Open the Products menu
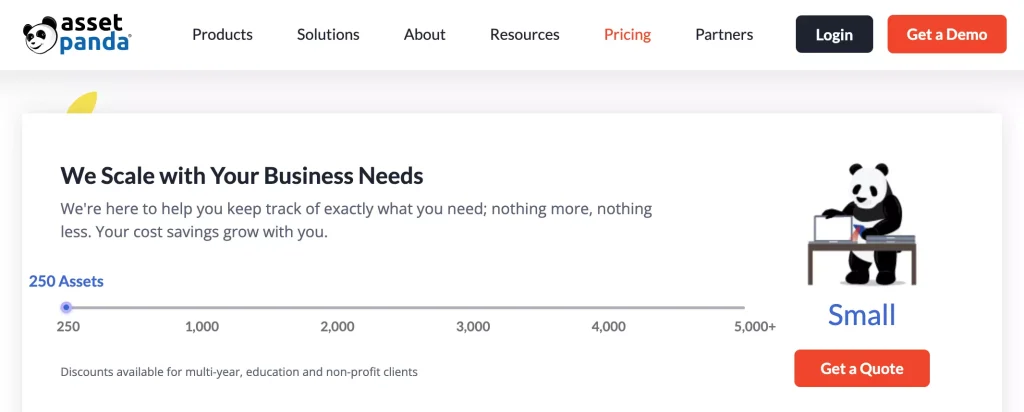The image size is (1024, 412). pyautogui.click(x=222, y=35)
